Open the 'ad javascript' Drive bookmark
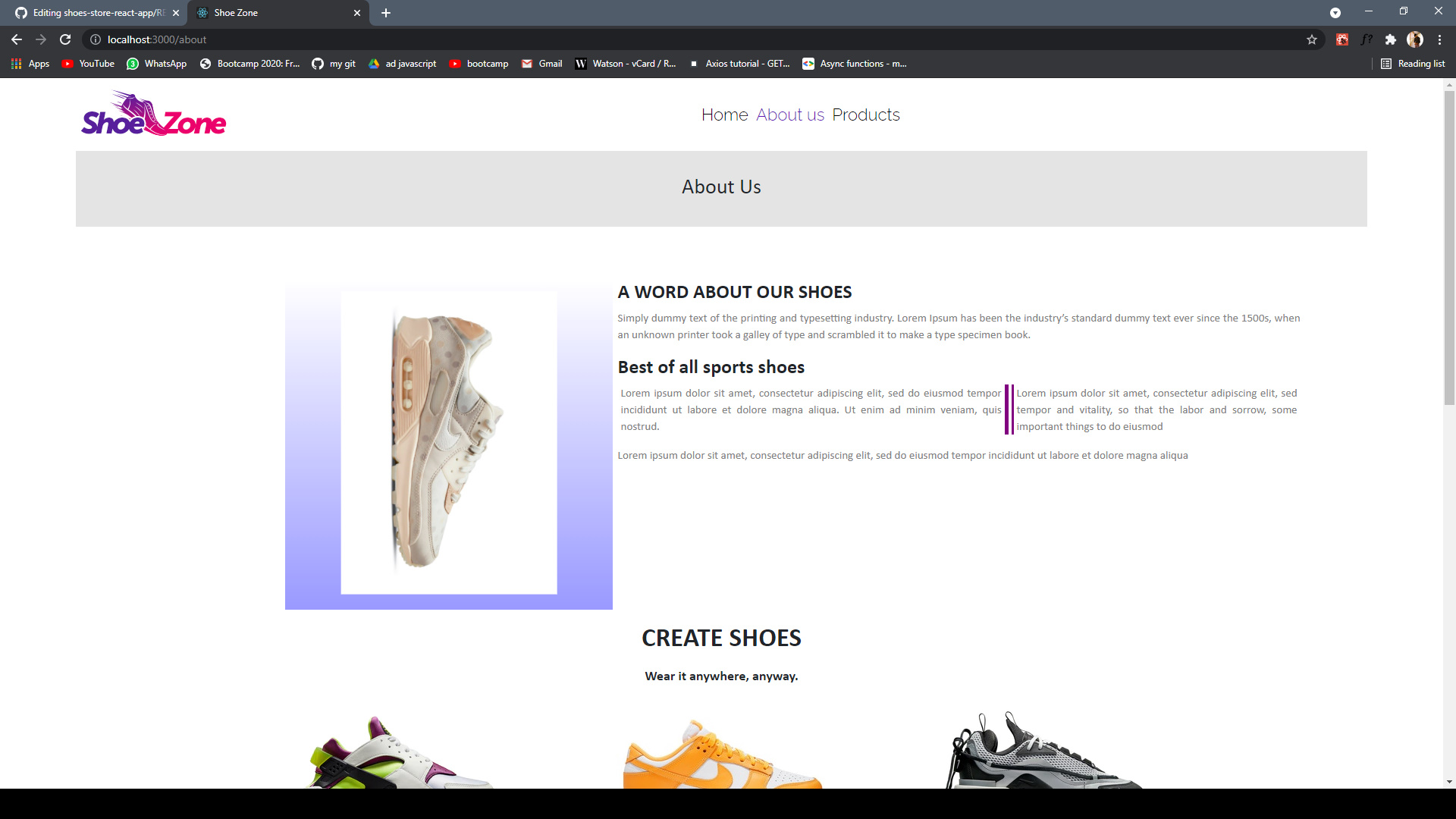The height and width of the screenshot is (819, 1456). 403,64
